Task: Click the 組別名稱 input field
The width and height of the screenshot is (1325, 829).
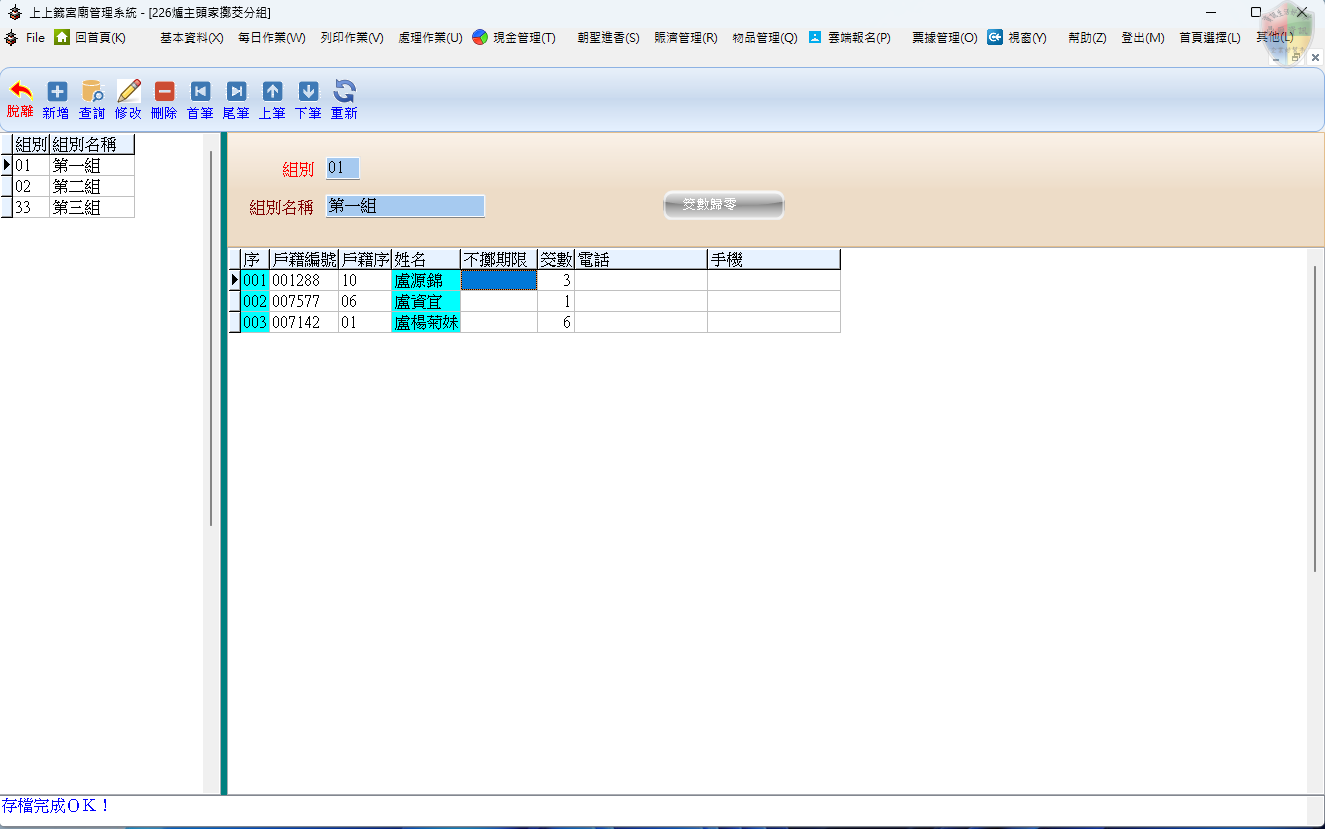Action: (405, 206)
